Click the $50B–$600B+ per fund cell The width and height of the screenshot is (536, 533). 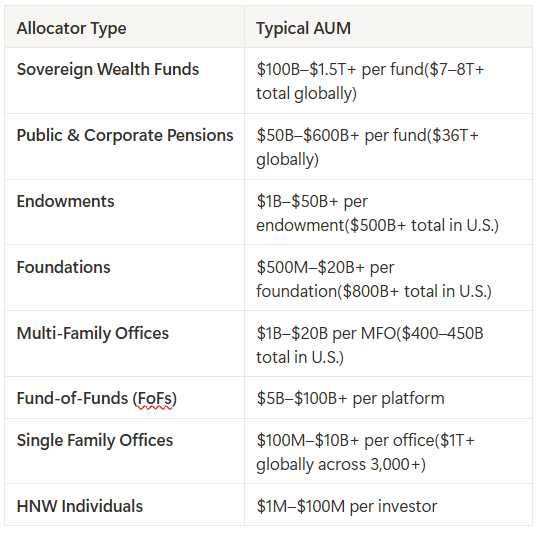coord(388,146)
